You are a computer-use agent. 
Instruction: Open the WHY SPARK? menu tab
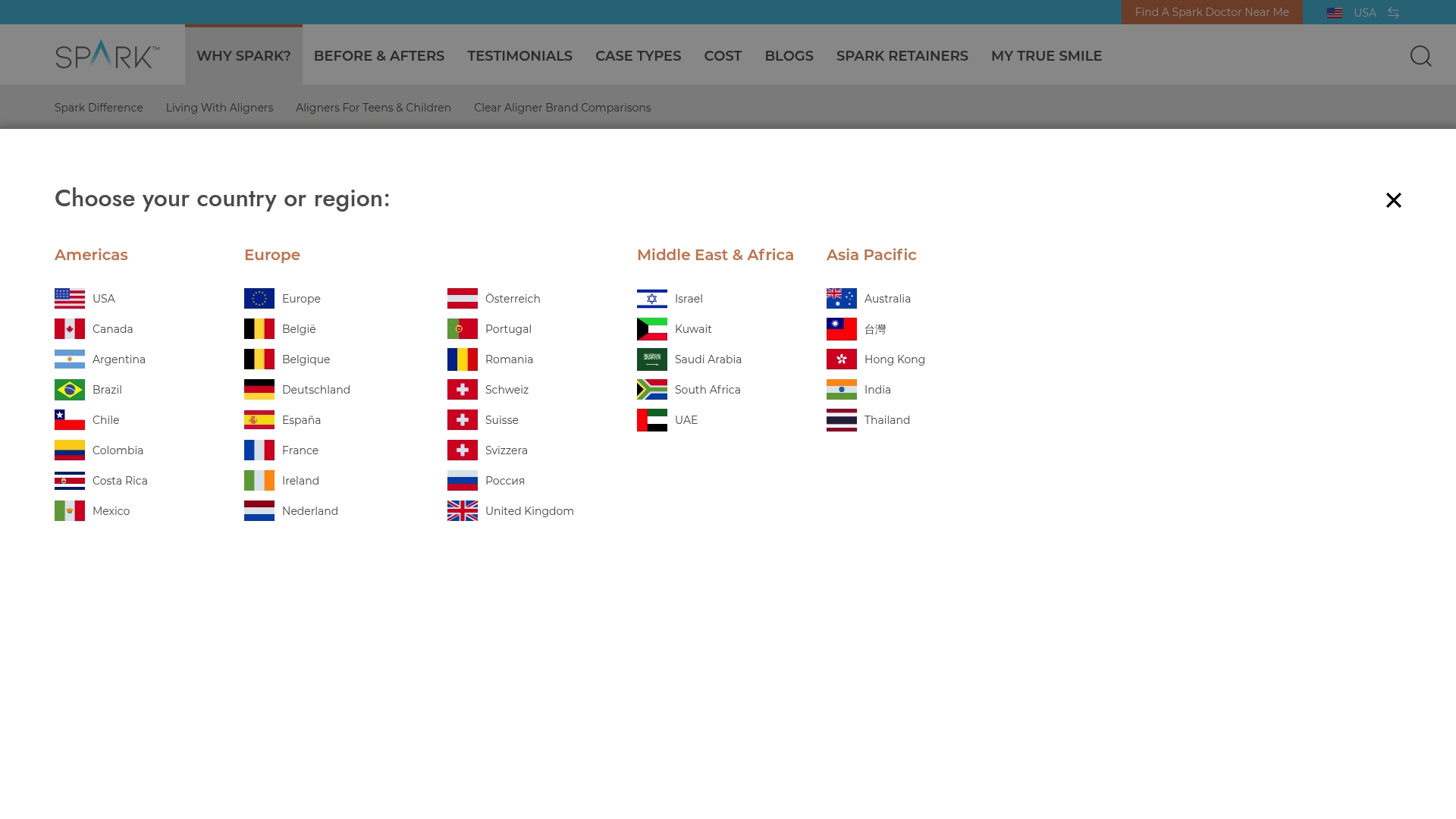[x=243, y=56]
